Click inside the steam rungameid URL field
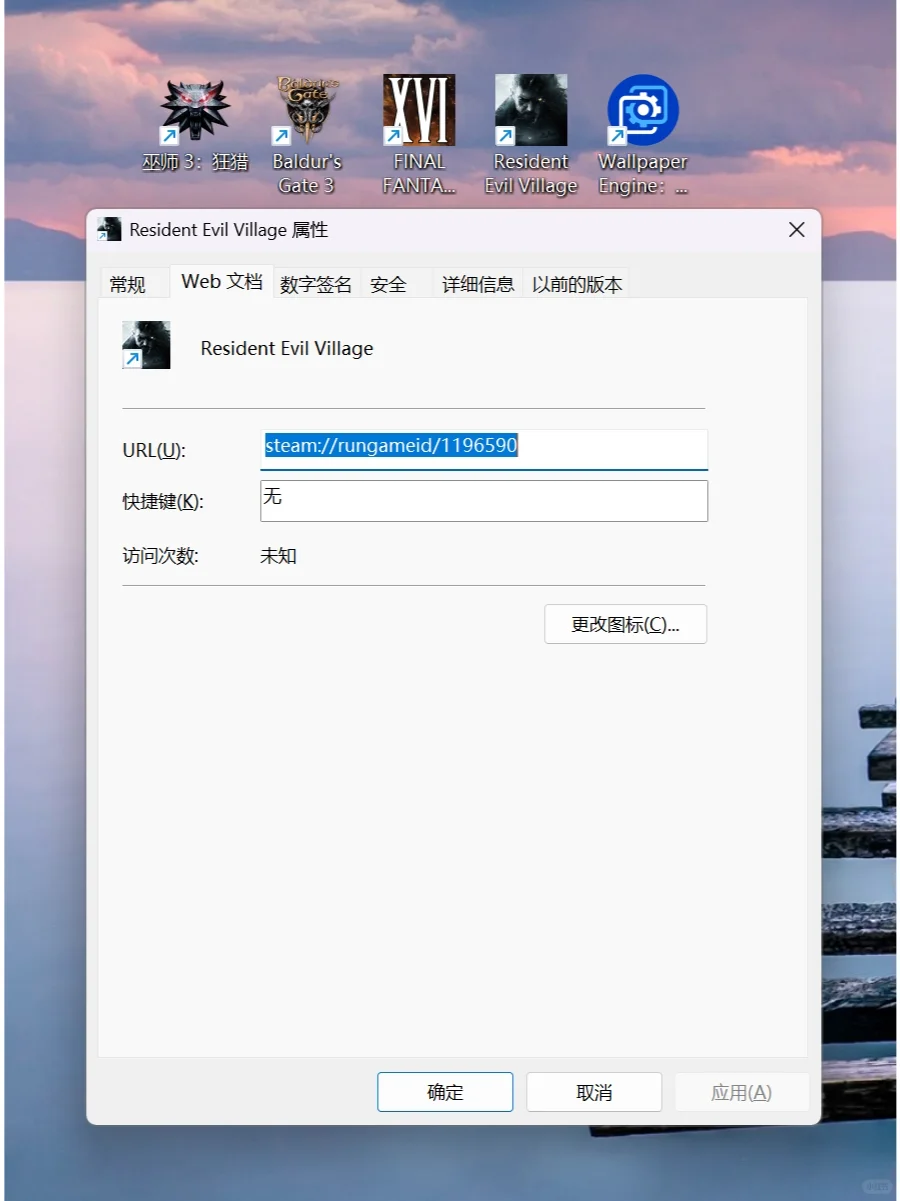This screenshot has height=1201, width=900. click(x=484, y=448)
